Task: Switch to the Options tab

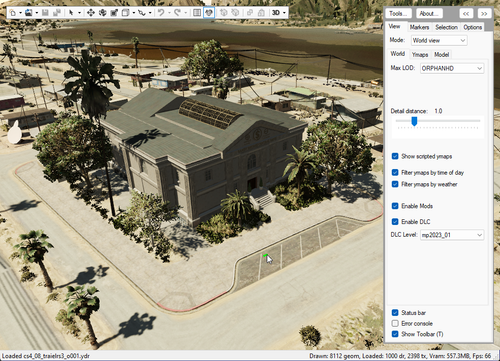Action: pos(472,27)
